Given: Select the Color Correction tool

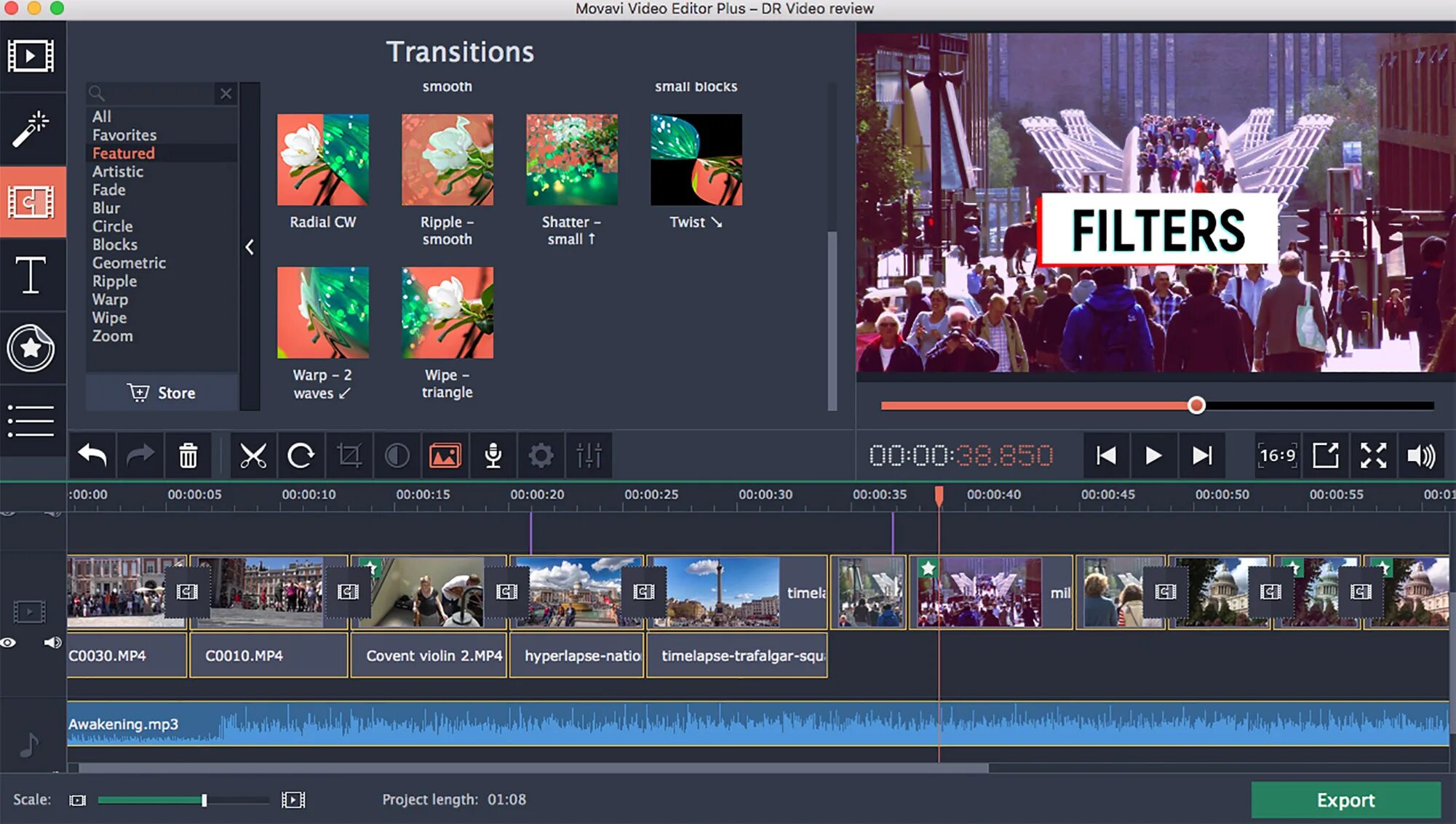Looking at the screenshot, I should click(397, 457).
